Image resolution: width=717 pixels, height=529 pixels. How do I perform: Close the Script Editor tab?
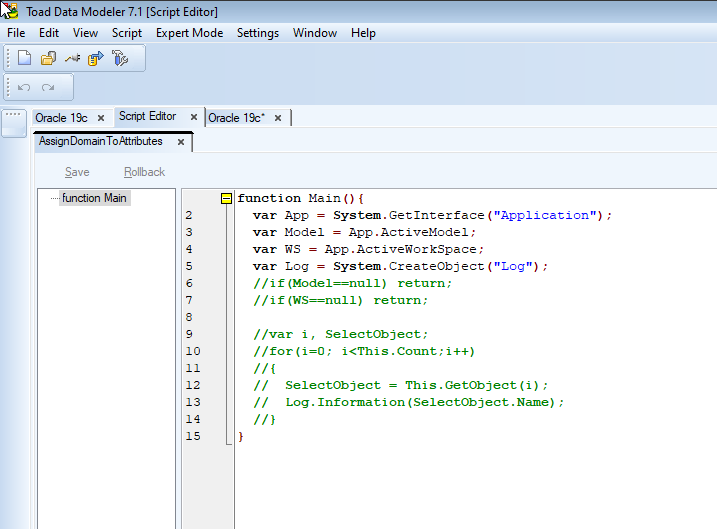[194, 117]
